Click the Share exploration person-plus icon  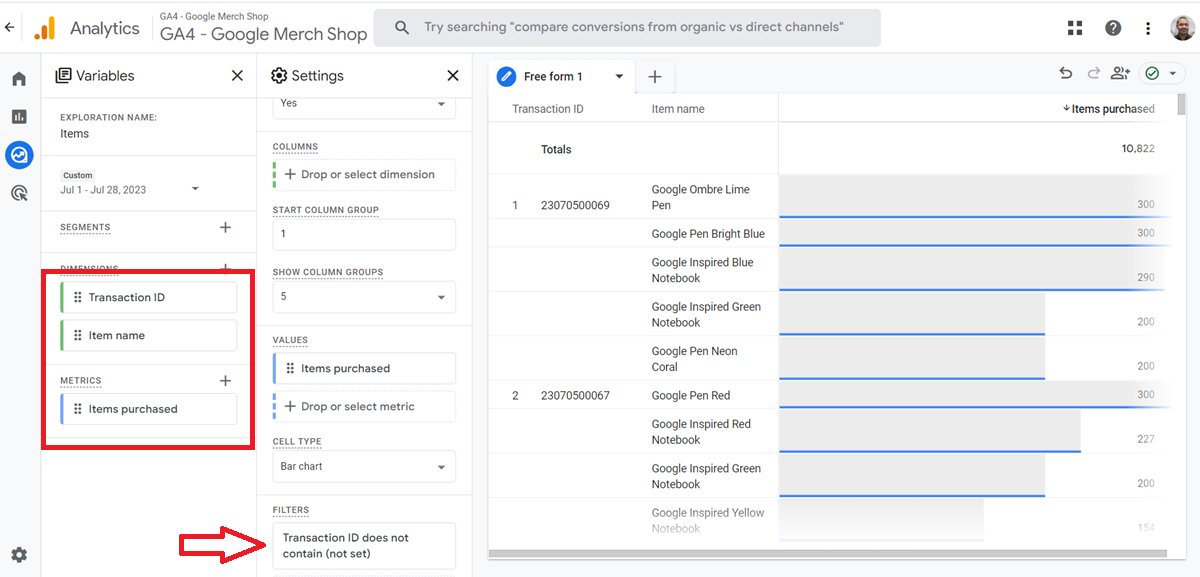tap(1120, 73)
